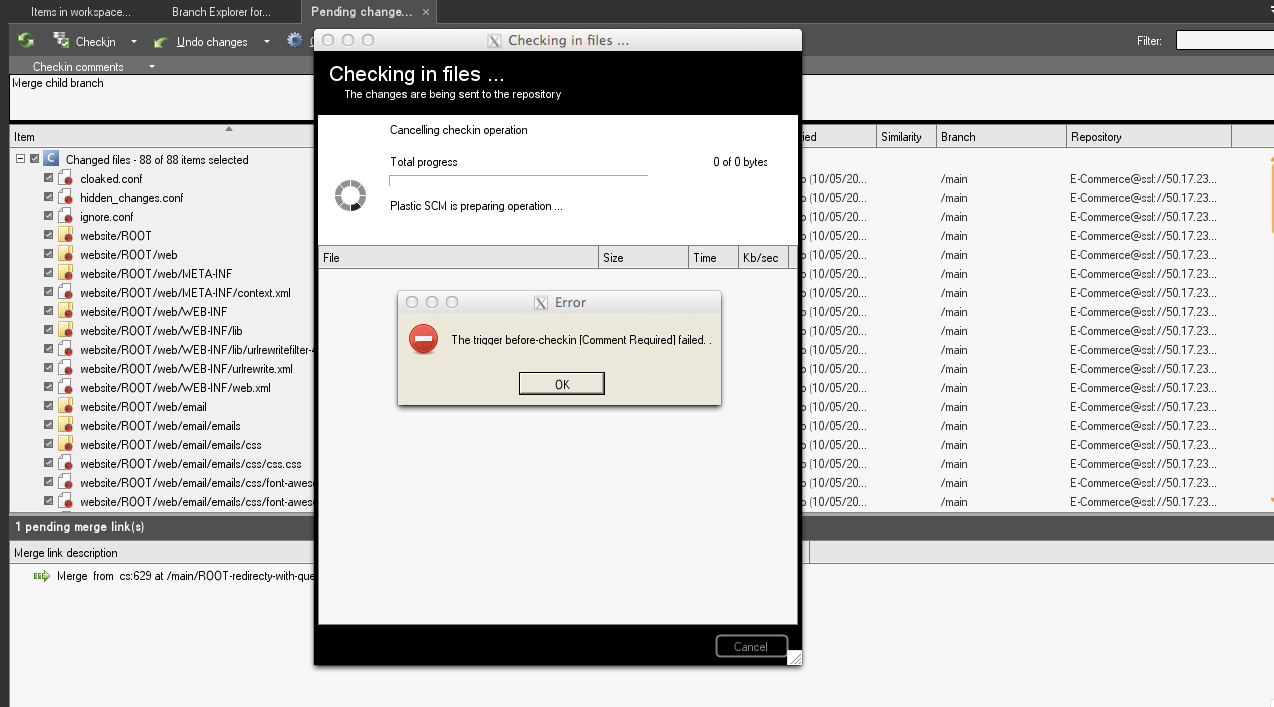Image resolution: width=1274 pixels, height=707 pixels.
Task: Uncheck the cloaked.conf checkbox
Action: pyautogui.click(x=49, y=178)
